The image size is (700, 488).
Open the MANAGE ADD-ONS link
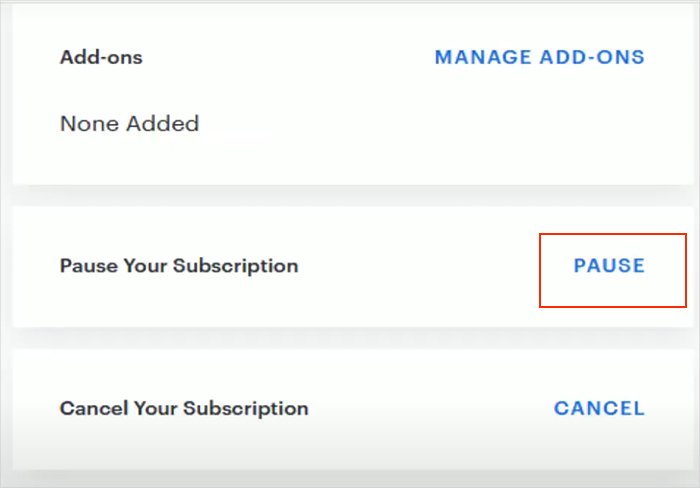click(x=539, y=57)
